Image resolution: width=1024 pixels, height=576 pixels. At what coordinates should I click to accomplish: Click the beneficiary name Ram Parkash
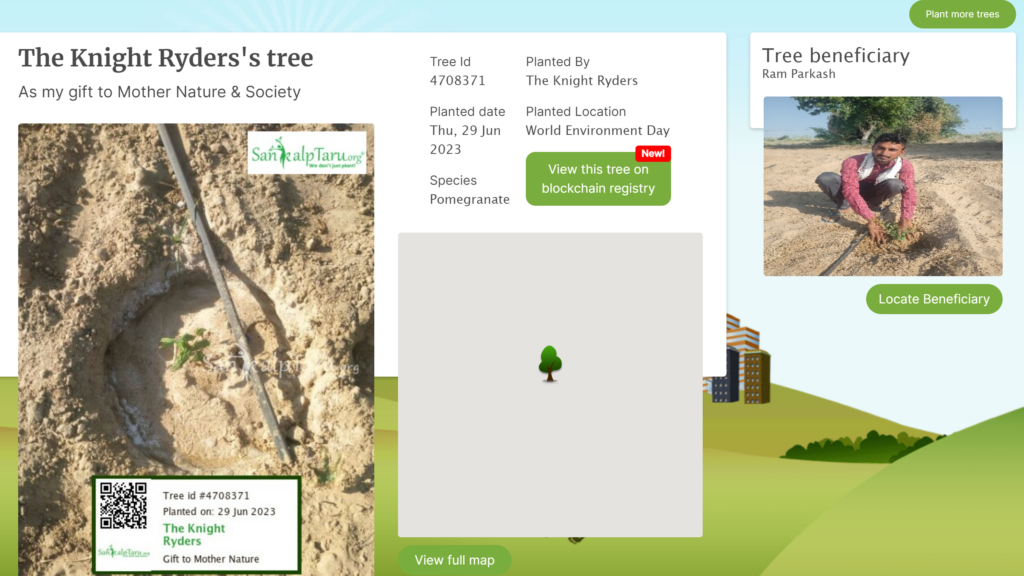(x=799, y=74)
